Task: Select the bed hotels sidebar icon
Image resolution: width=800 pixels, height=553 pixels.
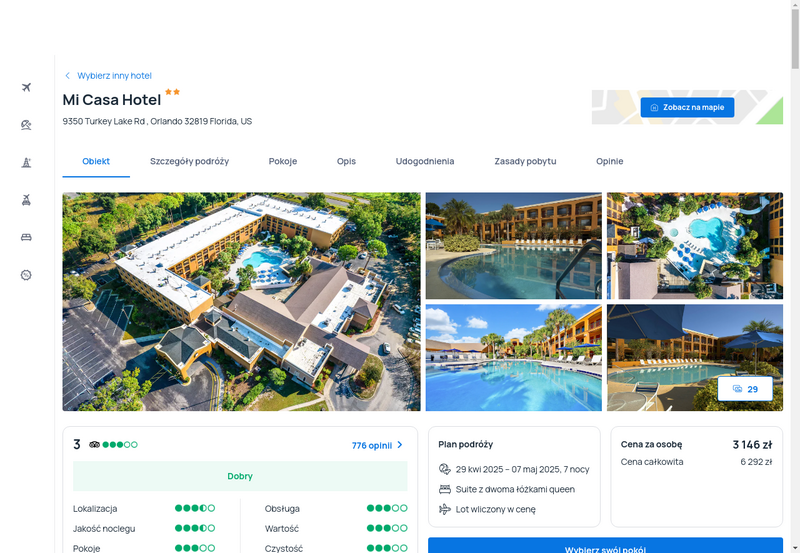Action: (x=27, y=237)
